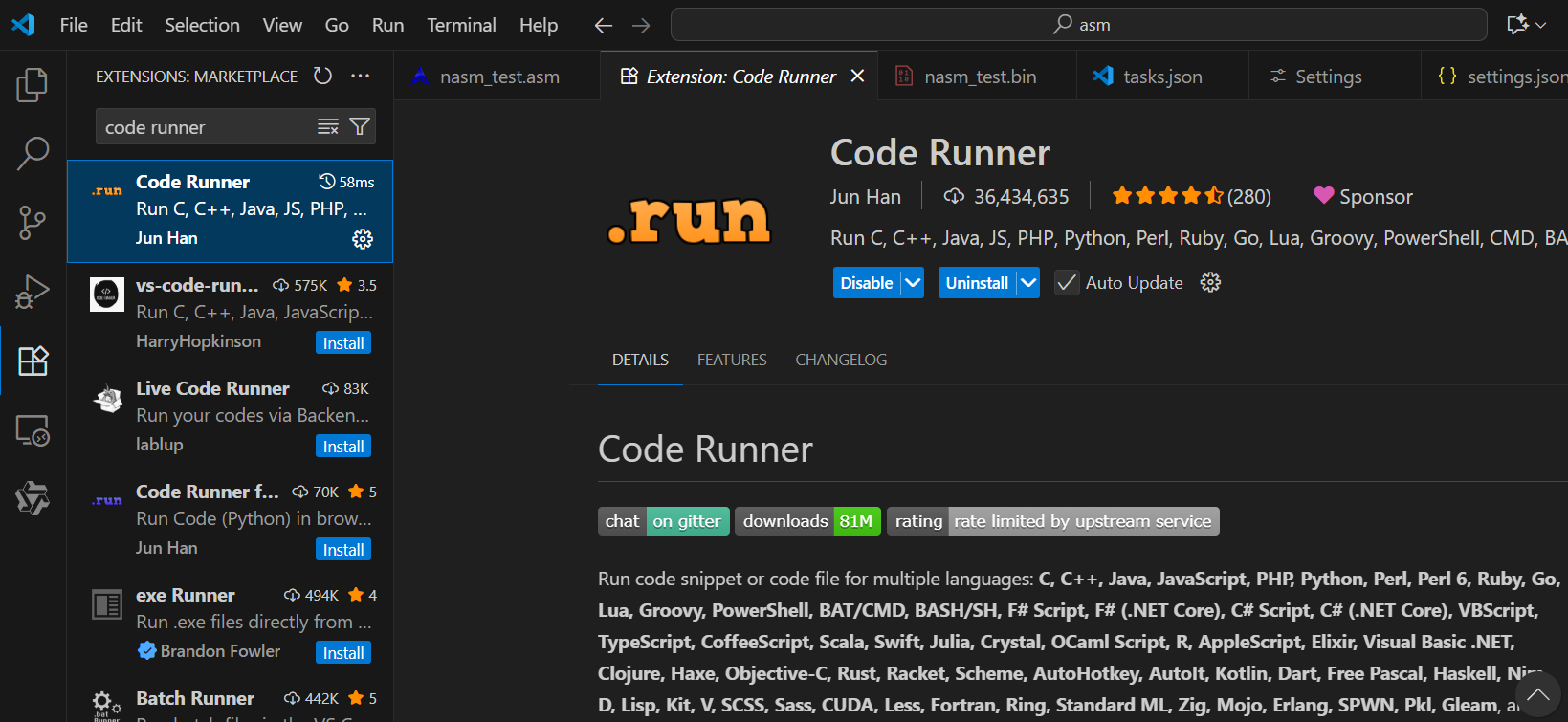Select the Code Runner item in extension list

pos(230,211)
